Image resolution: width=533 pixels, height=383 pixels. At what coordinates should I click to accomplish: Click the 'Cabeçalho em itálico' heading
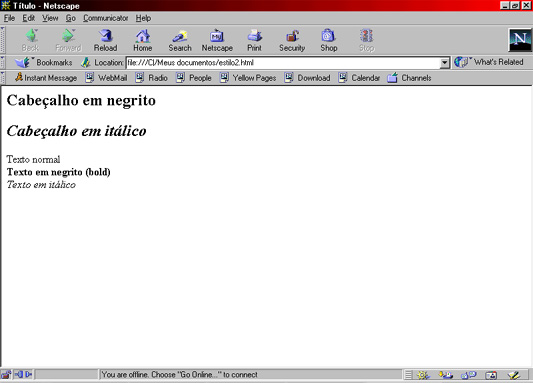coord(76,131)
